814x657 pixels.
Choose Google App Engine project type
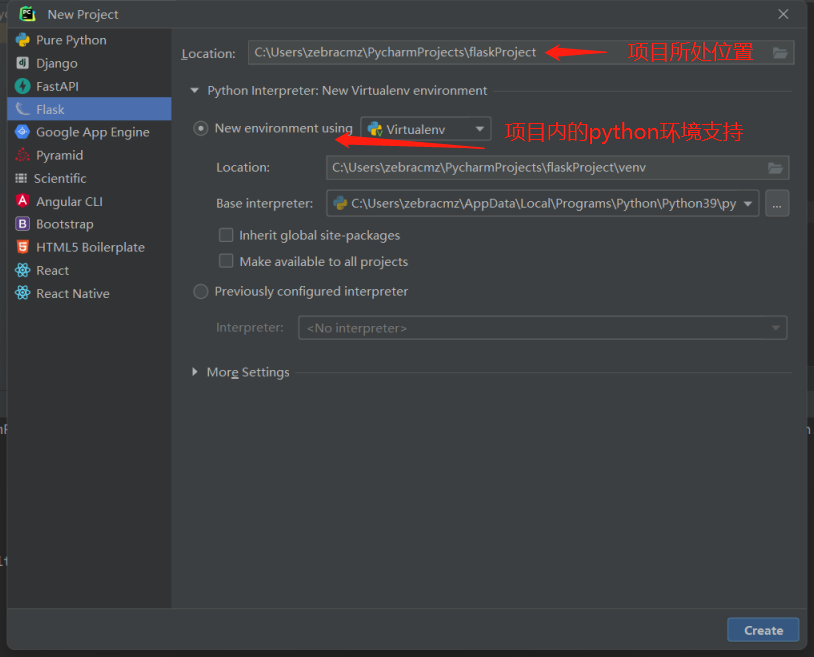coord(89,132)
